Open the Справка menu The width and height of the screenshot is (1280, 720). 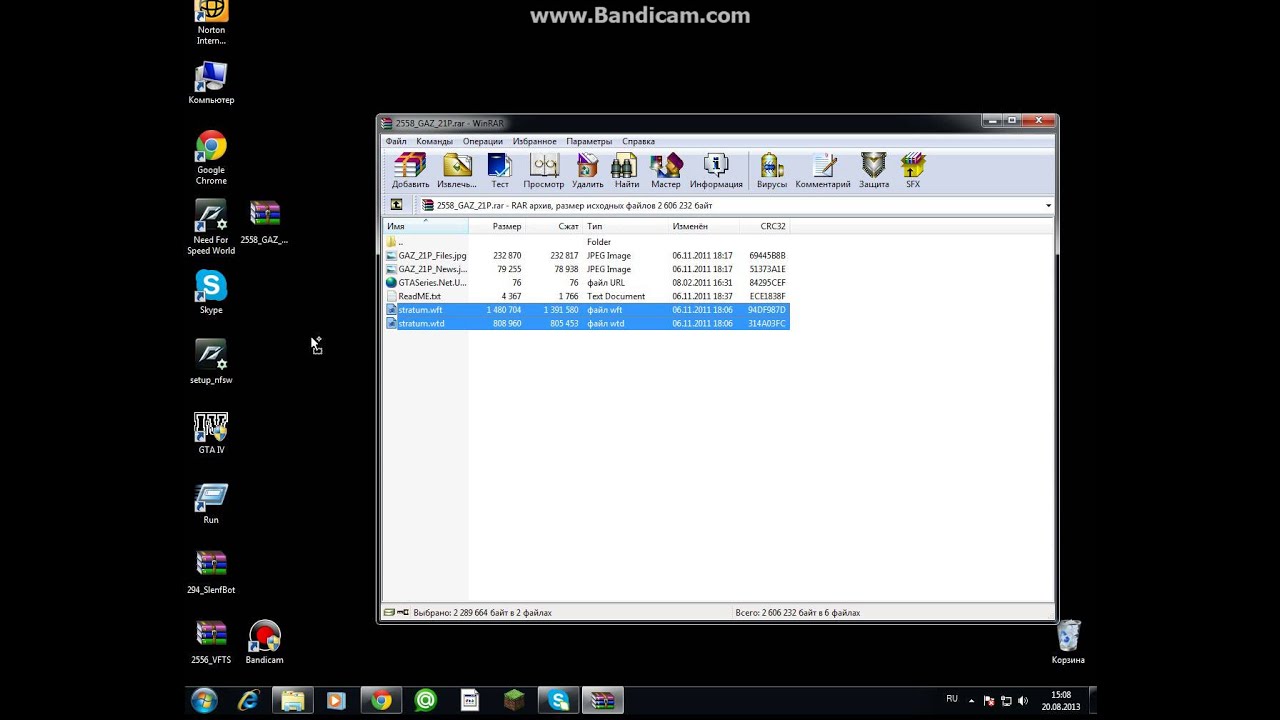[x=638, y=141]
